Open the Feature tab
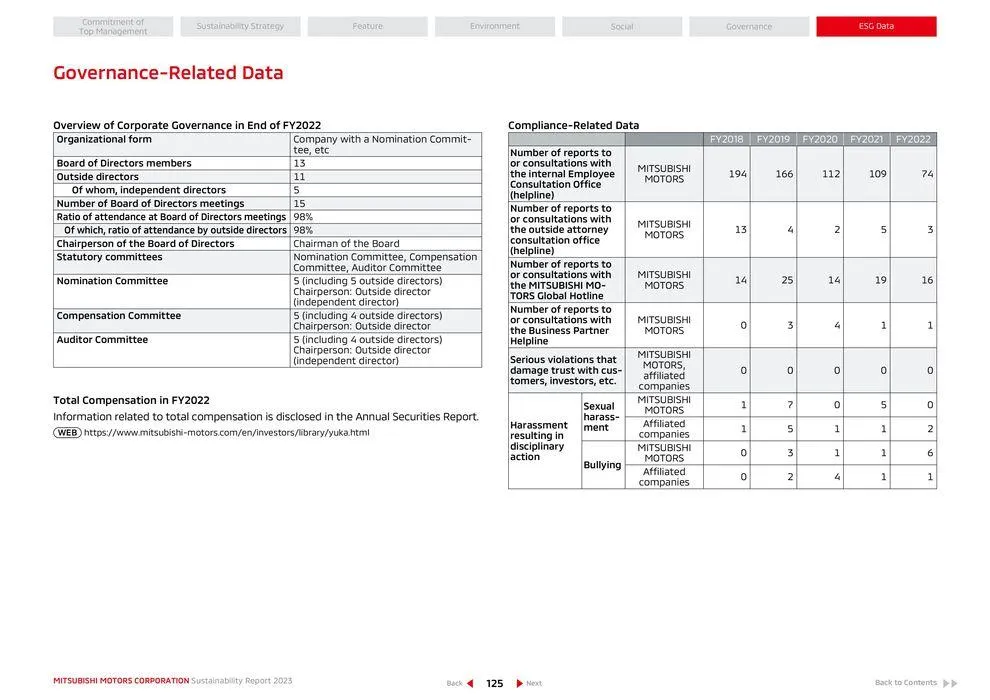 click(x=366, y=25)
